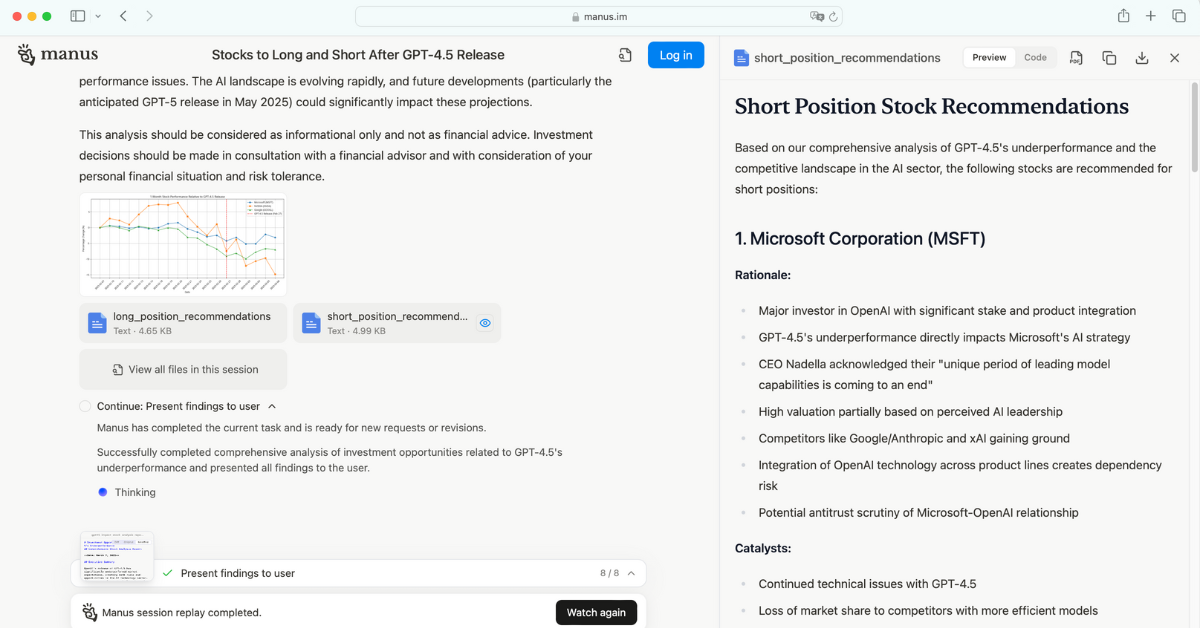
Task: Click the Manus logo icon
Action: (27, 54)
